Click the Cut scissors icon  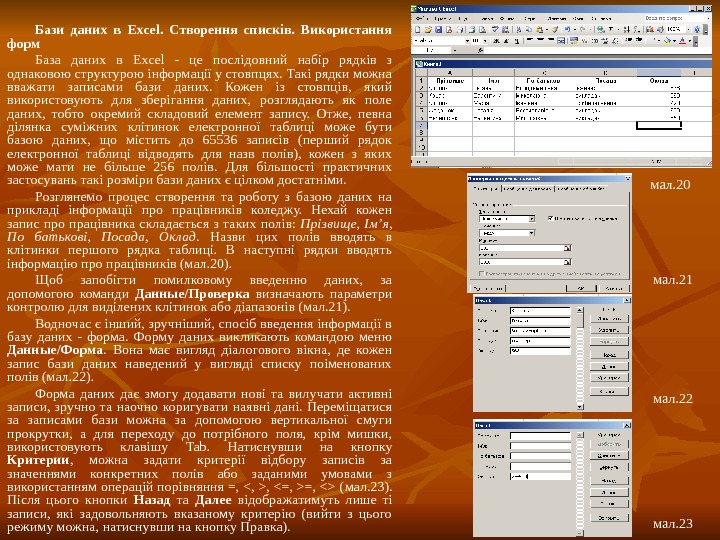click(519, 29)
